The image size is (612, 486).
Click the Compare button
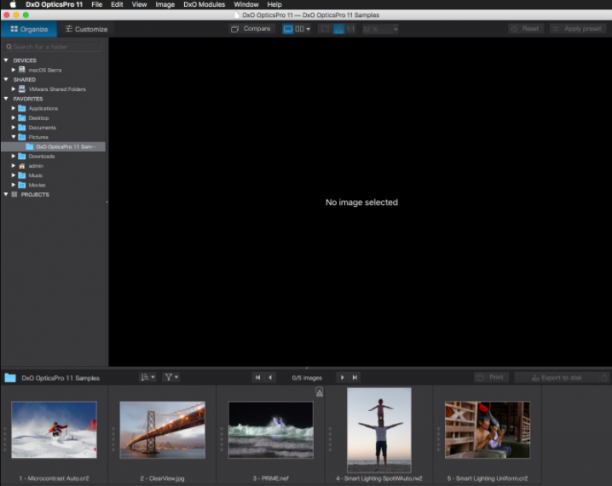251,29
